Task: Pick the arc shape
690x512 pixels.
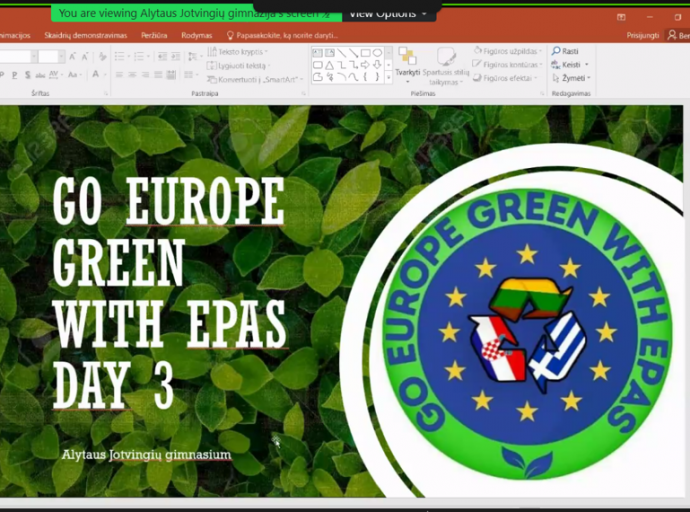Action: [x=341, y=77]
